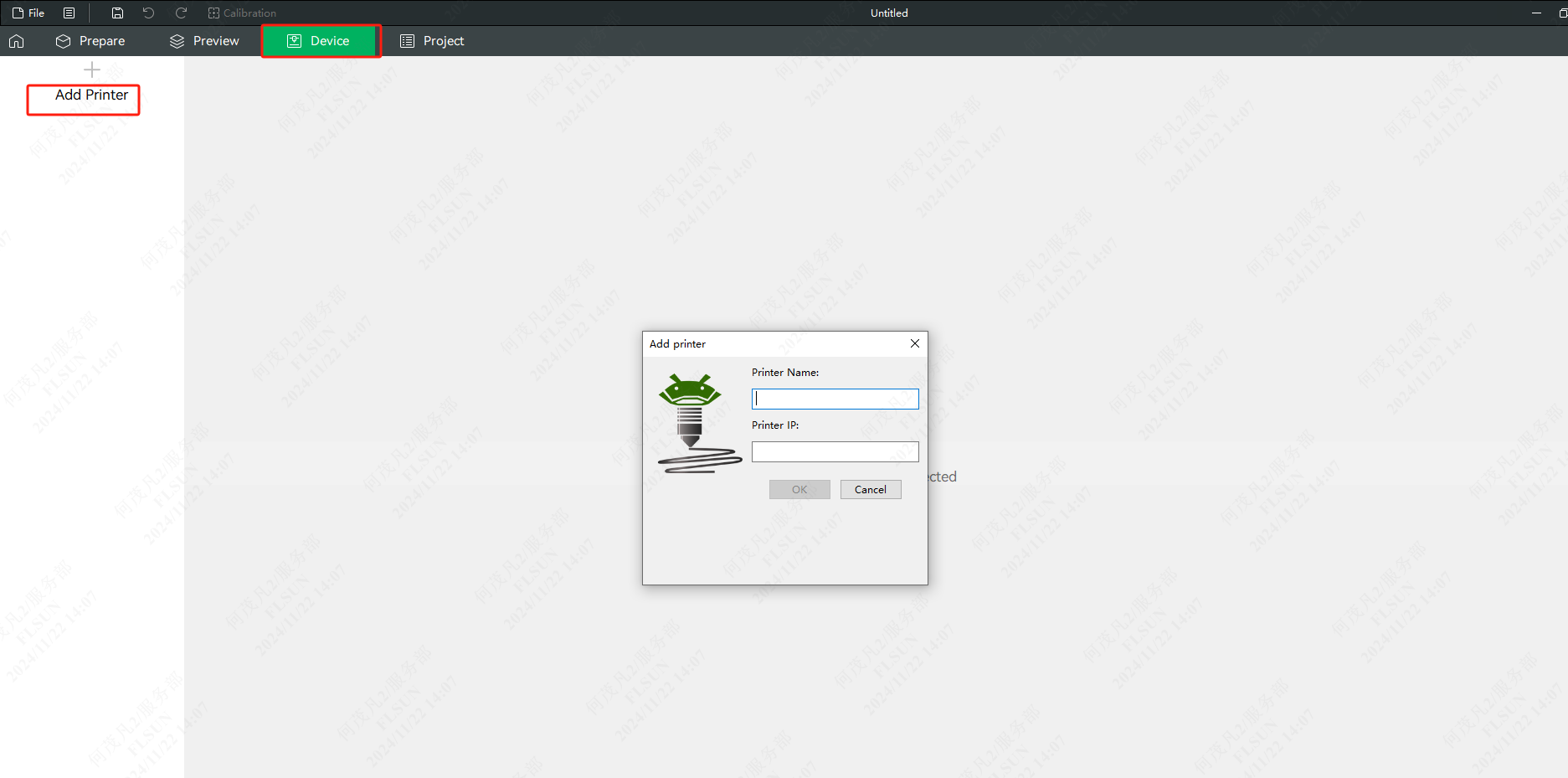Click the Redo arrow icon
This screenshot has width=1568, height=778.
coord(181,13)
